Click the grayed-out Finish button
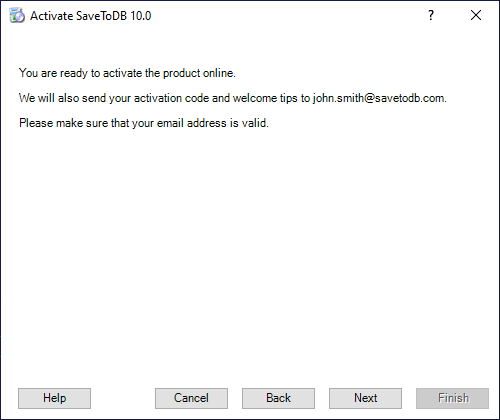 coord(452,398)
